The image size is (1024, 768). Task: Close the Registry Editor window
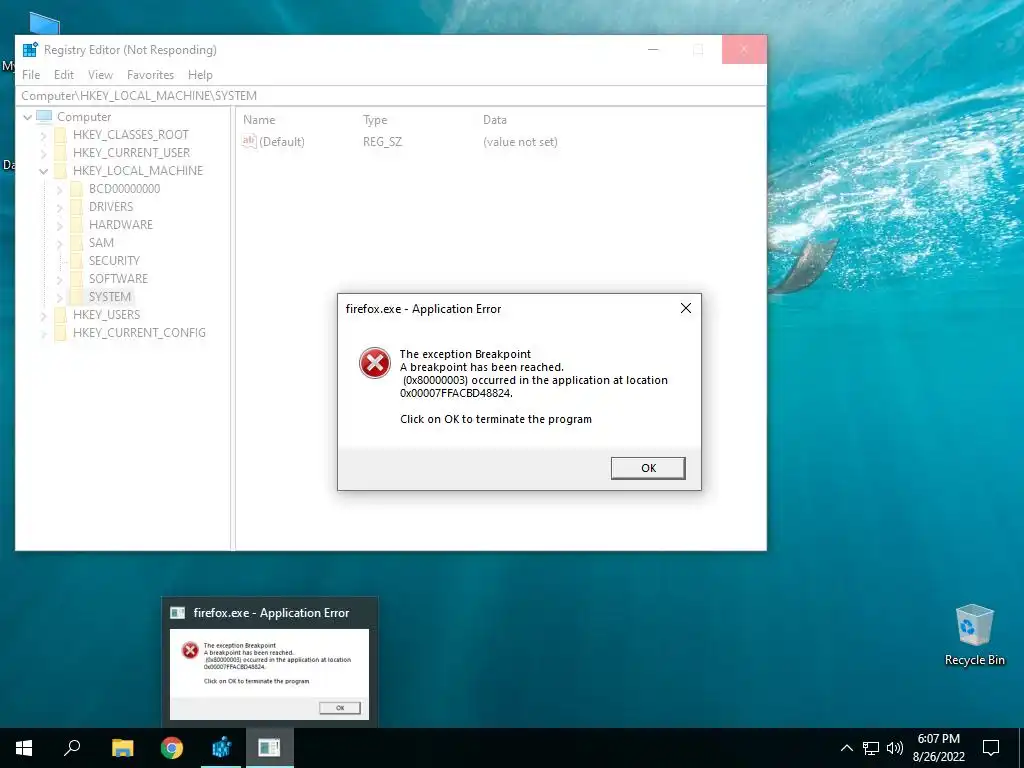[744, 50]
